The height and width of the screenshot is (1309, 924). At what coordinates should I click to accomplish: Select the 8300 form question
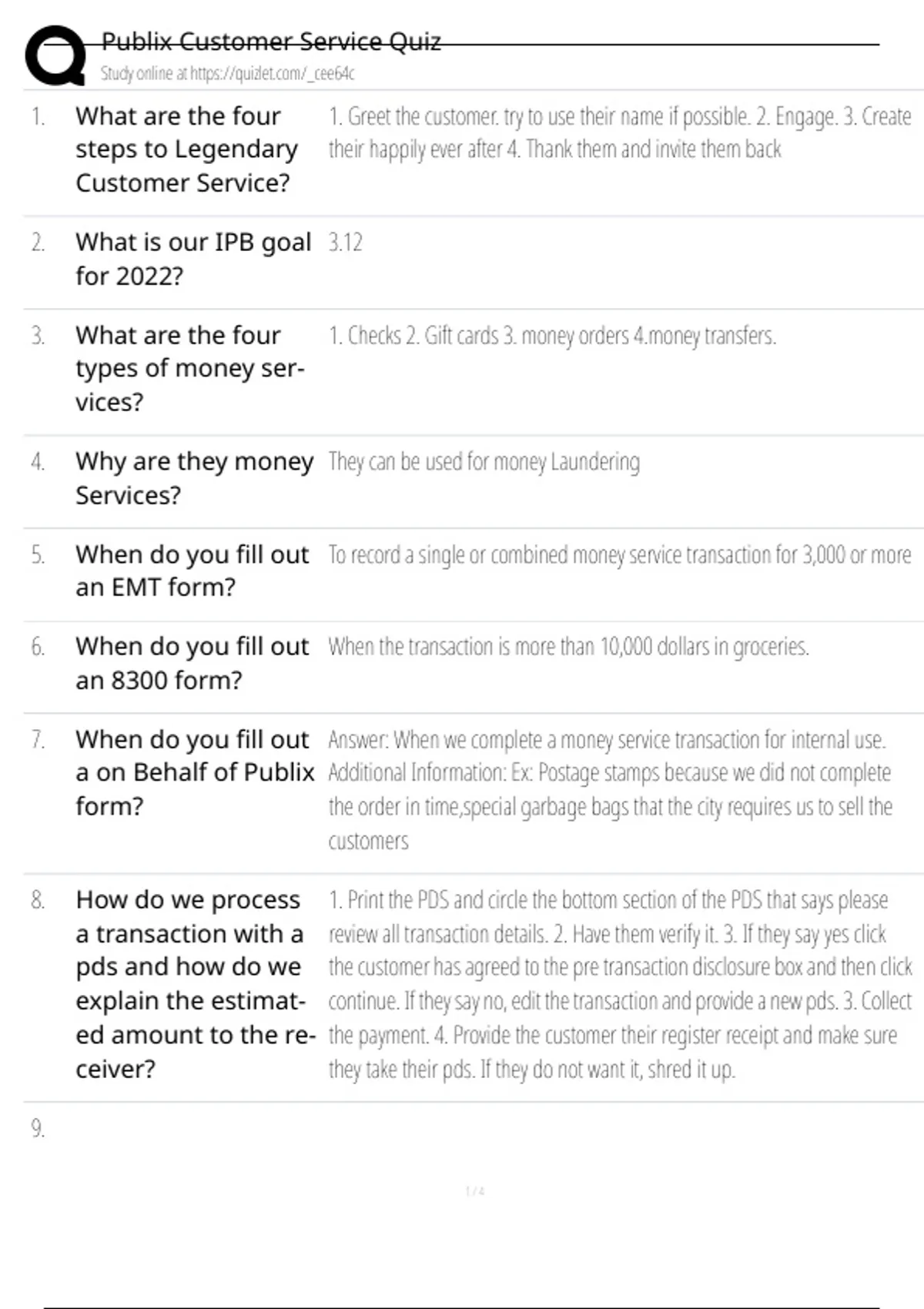[x=192, y=663]
